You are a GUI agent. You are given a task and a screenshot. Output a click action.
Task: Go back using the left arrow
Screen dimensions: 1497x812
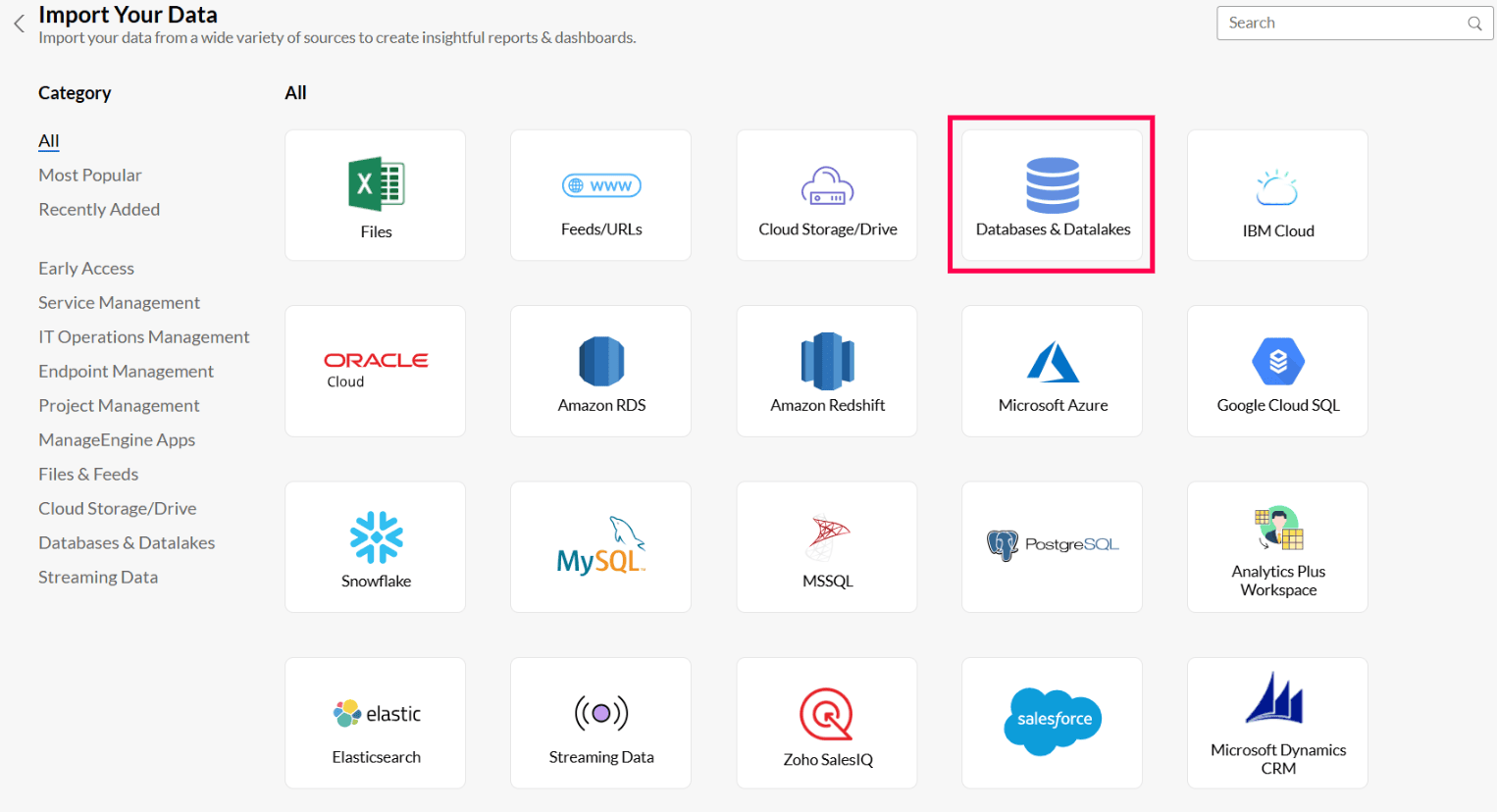(x=19, y=24)
